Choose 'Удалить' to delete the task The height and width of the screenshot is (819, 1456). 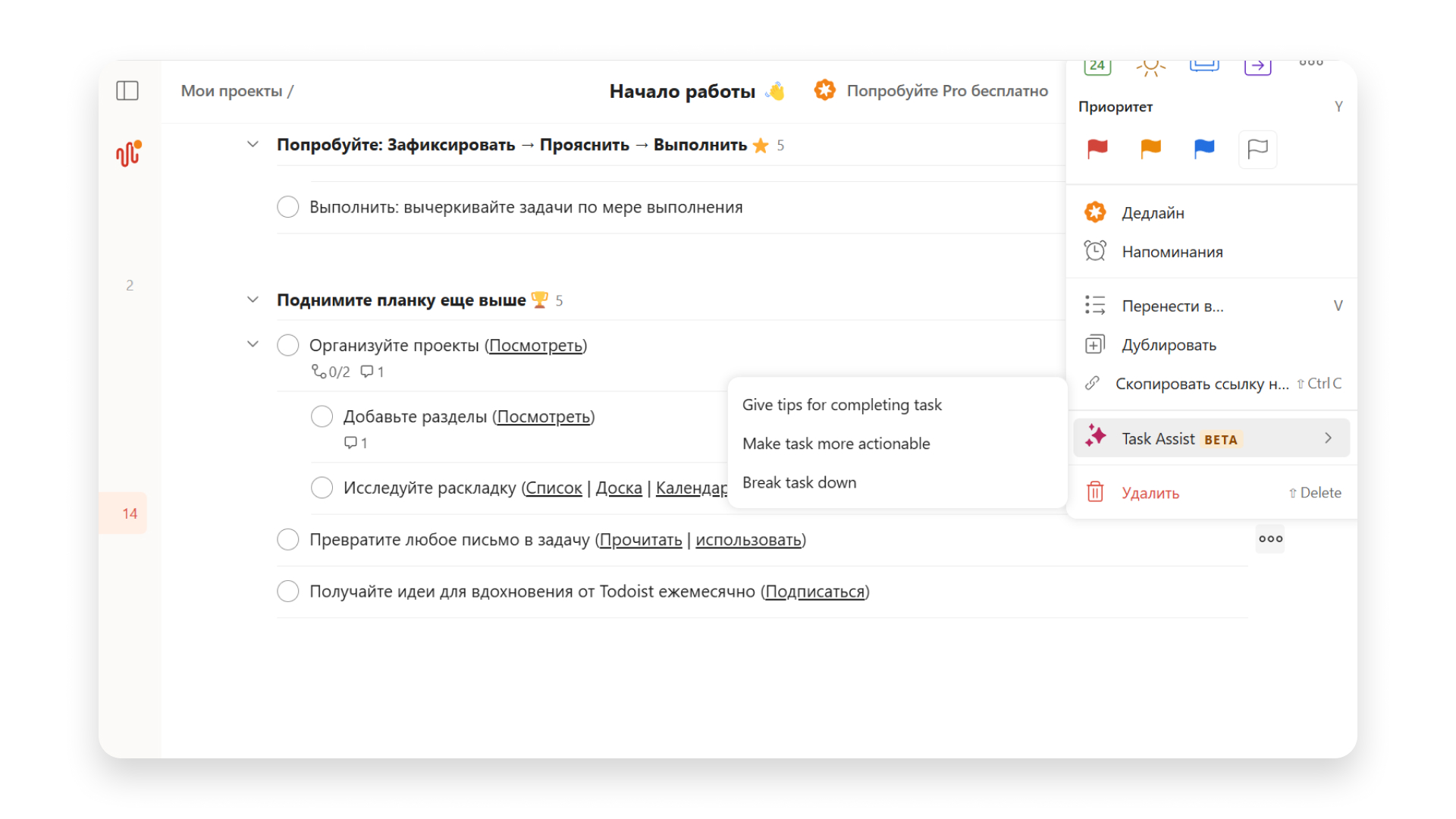(x=1150, y=492)
